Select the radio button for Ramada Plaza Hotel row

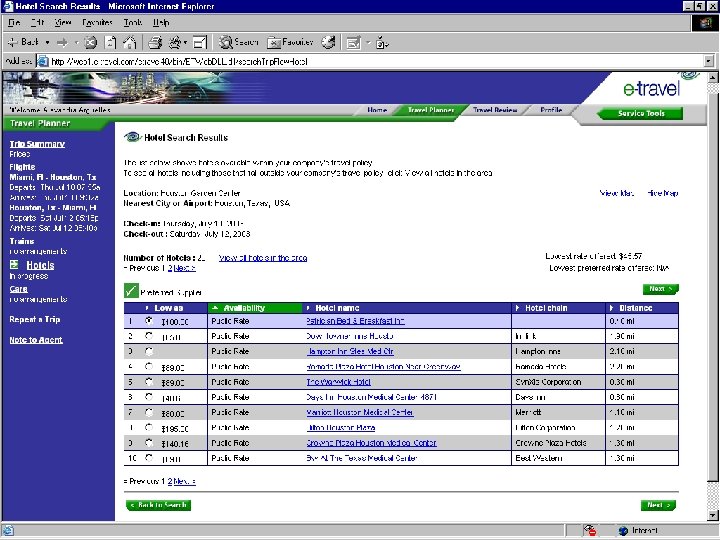pyautogui.click(x=149, y=366)
